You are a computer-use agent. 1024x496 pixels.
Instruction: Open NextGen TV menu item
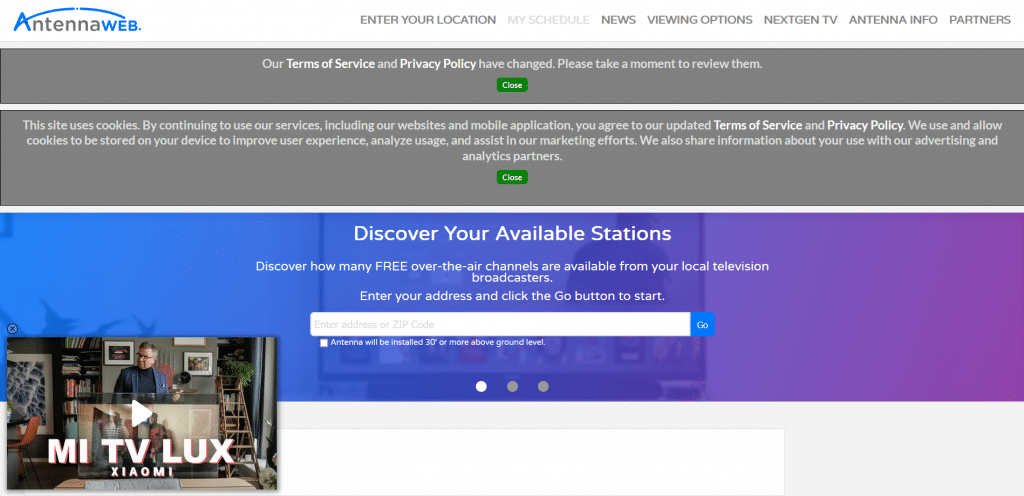tap(801, 20)
